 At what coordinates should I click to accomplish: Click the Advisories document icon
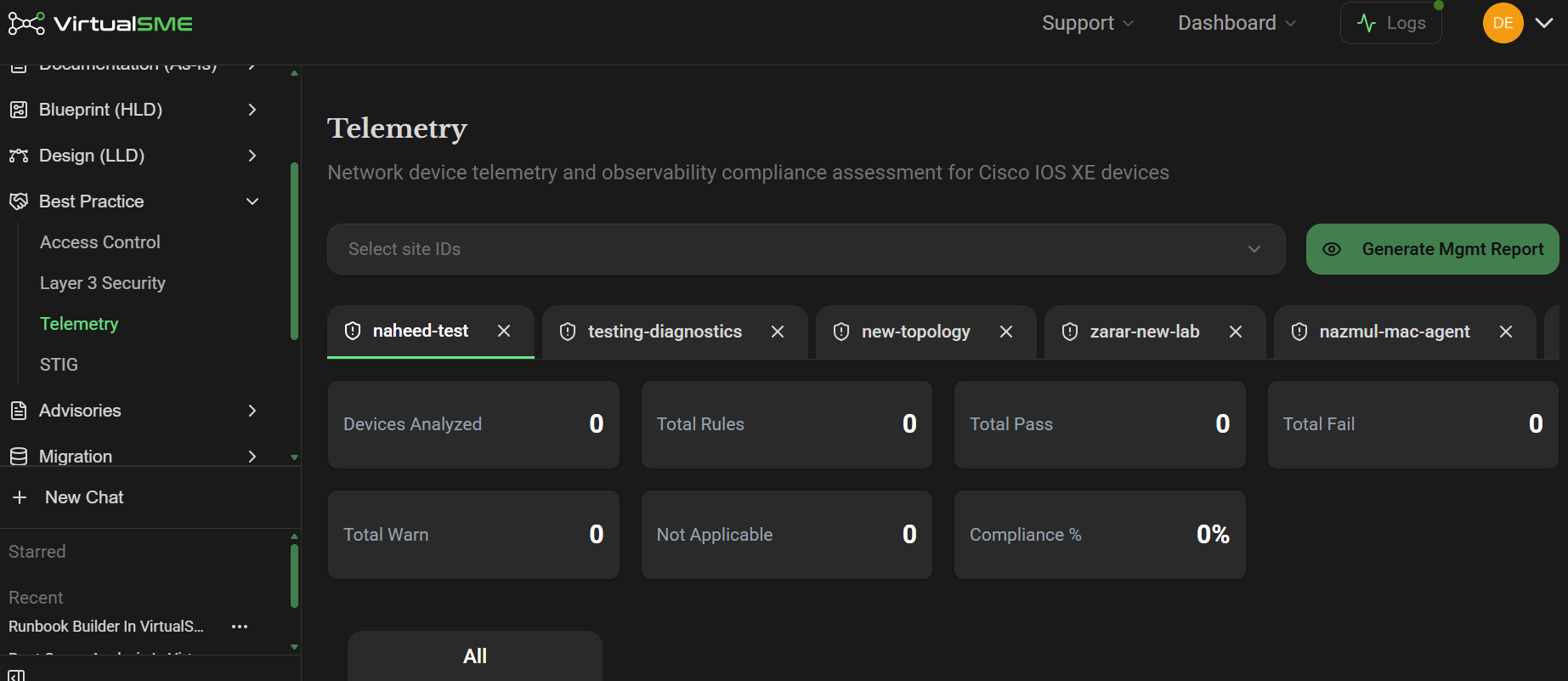pyautogui.click(x=18, y=411)
